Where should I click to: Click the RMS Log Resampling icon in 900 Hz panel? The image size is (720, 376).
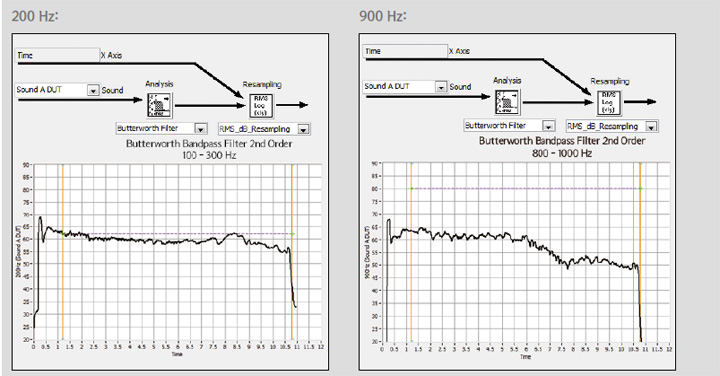click(608, 103)
